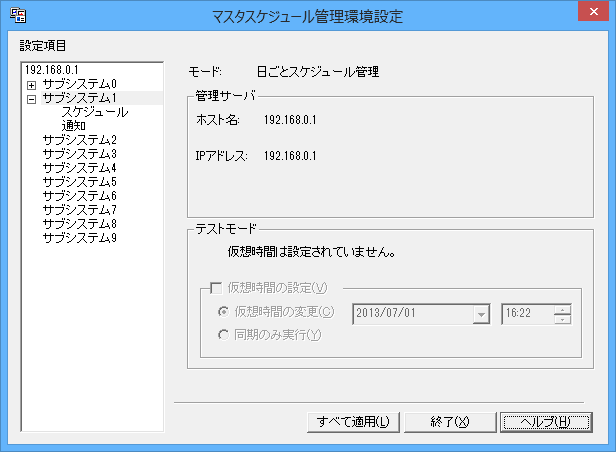
Task: Enable 仮想時間の設定(V) checkbox
Action: click(216, 288)
